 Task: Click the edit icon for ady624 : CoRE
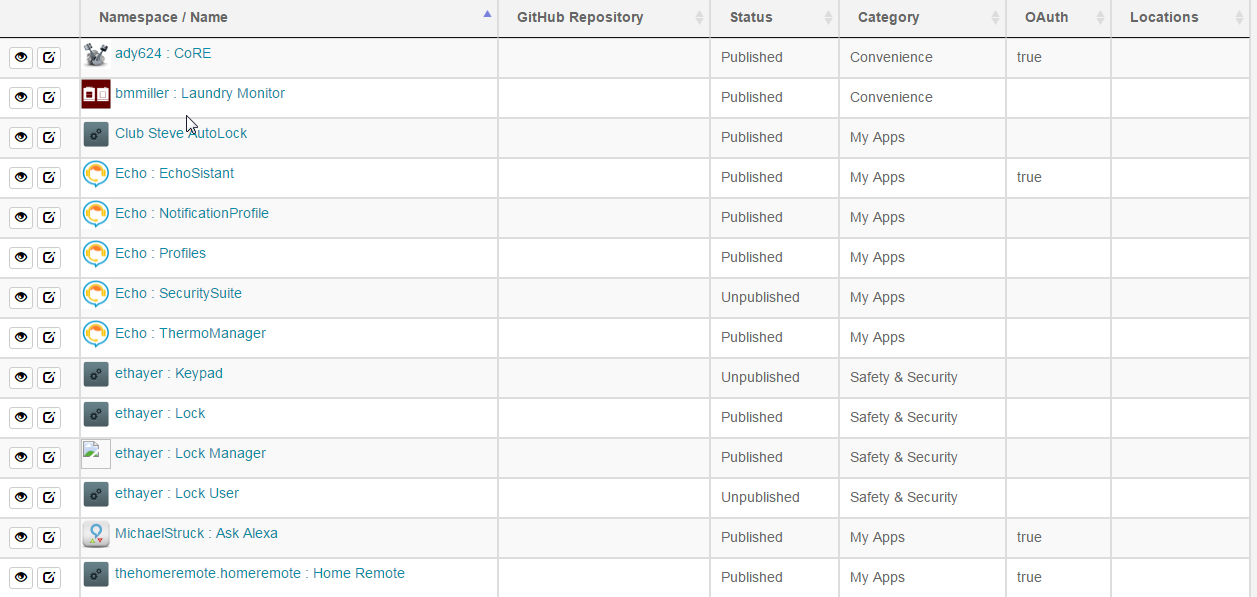point(49,57)
